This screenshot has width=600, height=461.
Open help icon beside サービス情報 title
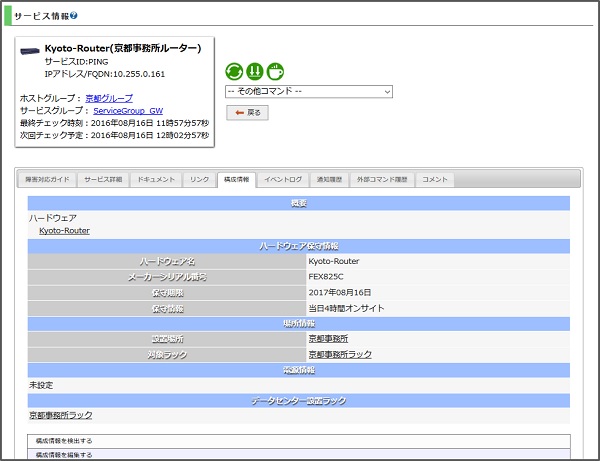(x=74, y=16)
